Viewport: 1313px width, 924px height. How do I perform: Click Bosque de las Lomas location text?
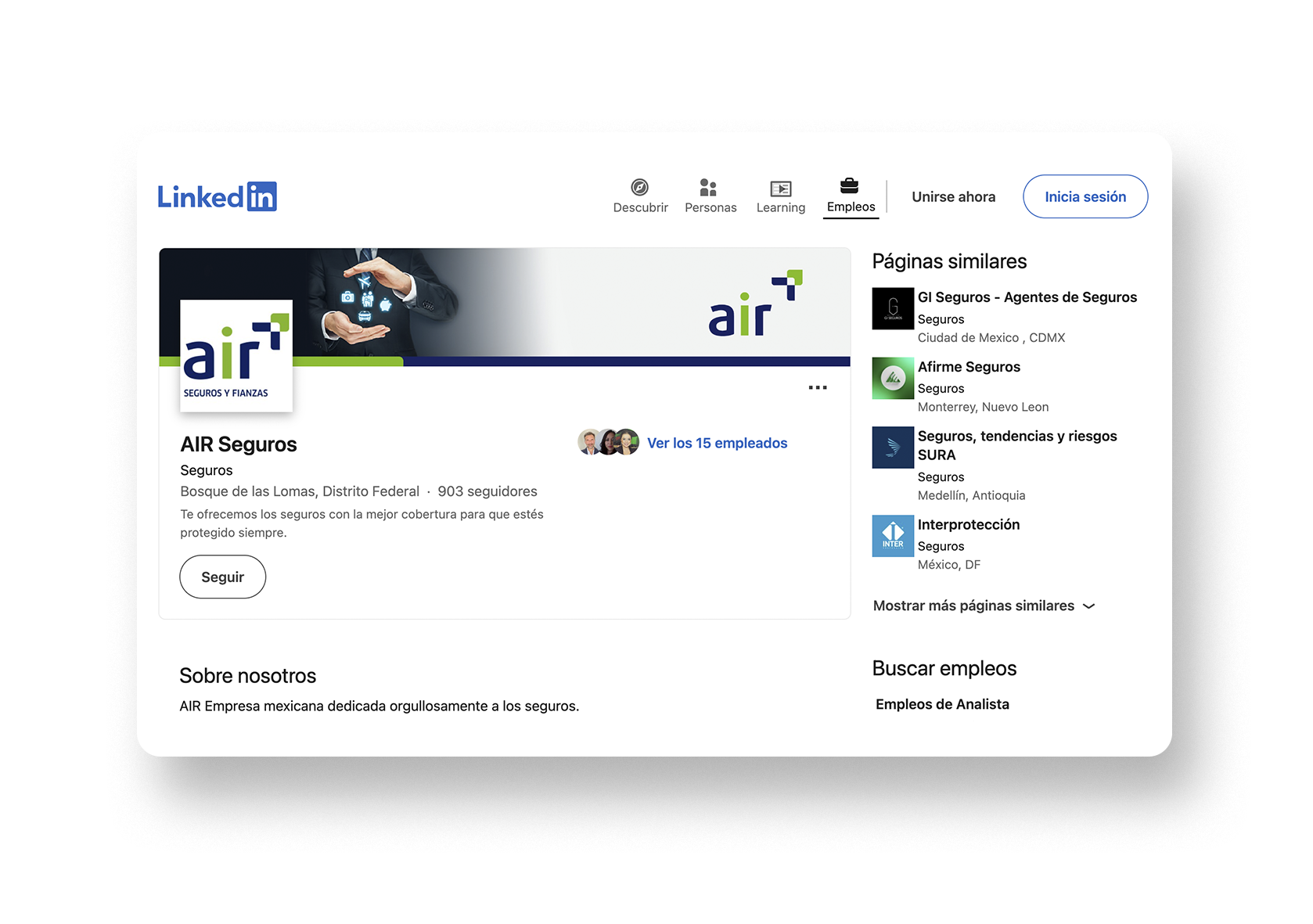pos(300,491)
